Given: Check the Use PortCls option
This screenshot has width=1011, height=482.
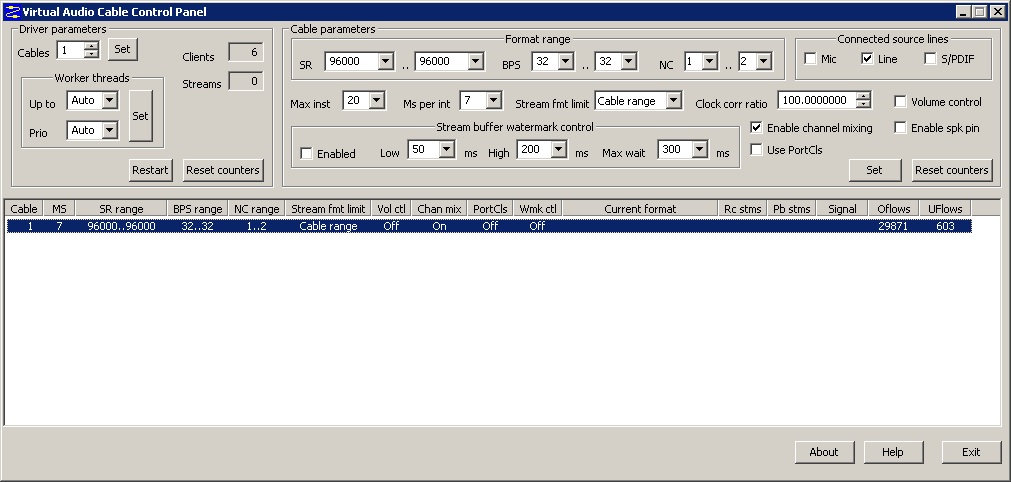Looking at the screenshot, I should [x=756, y=149].
